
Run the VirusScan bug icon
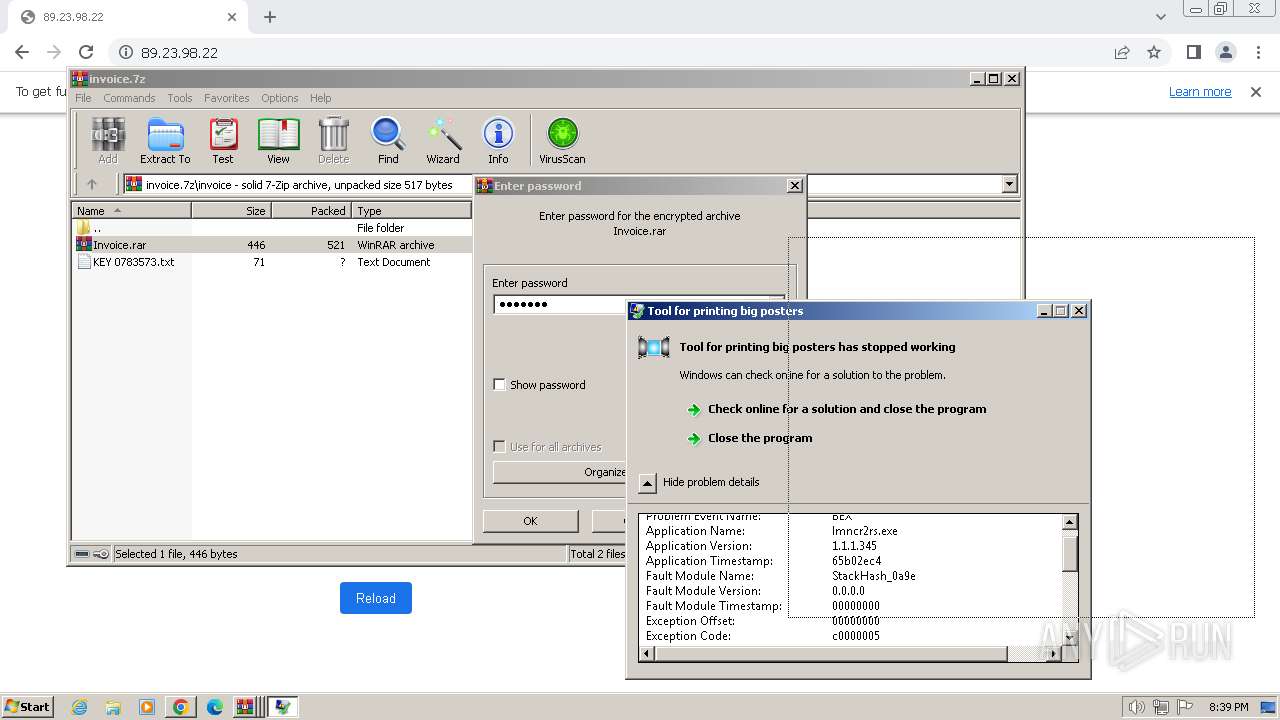[562, 140]
